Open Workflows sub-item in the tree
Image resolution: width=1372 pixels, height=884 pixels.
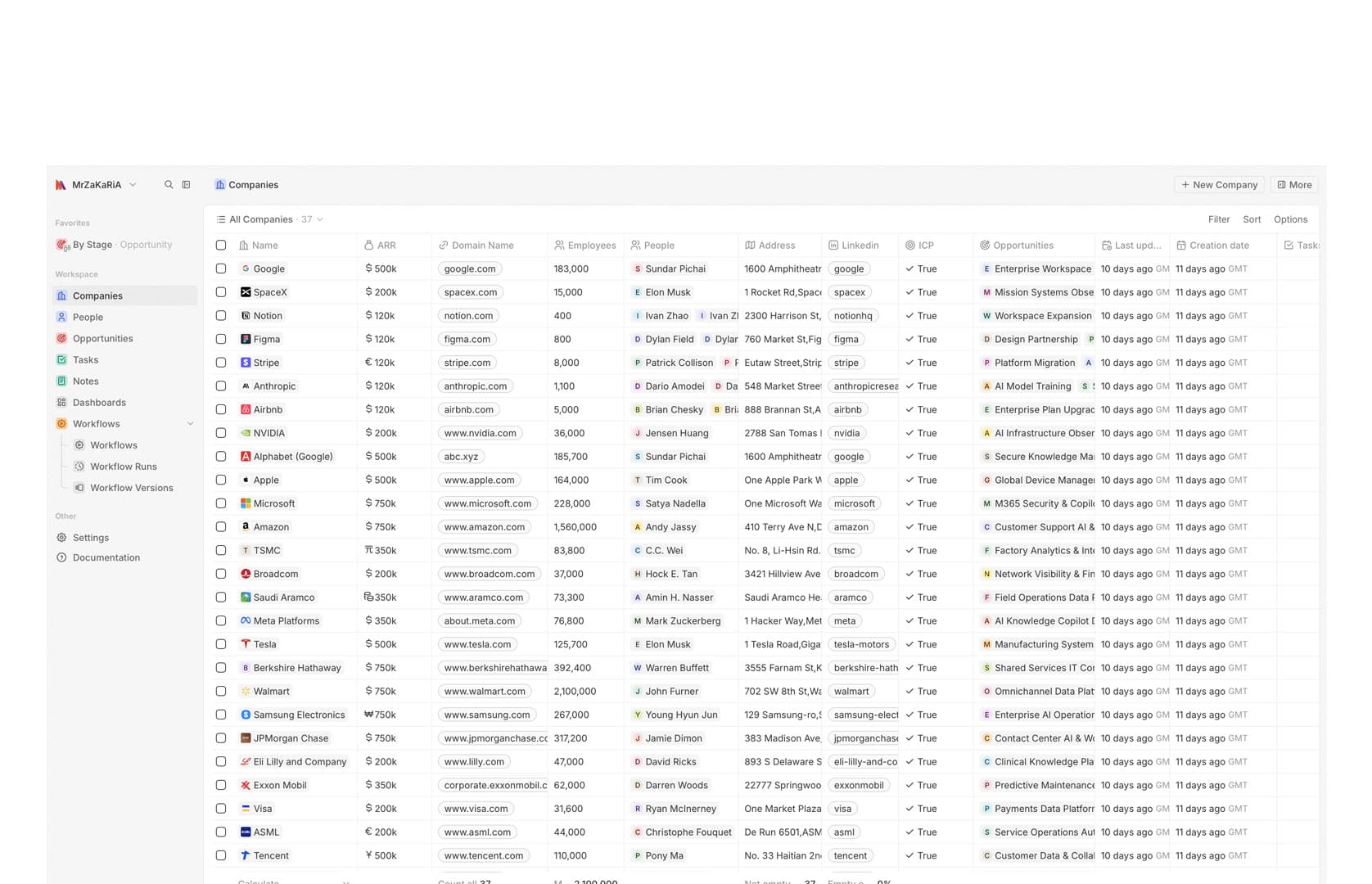113,445
